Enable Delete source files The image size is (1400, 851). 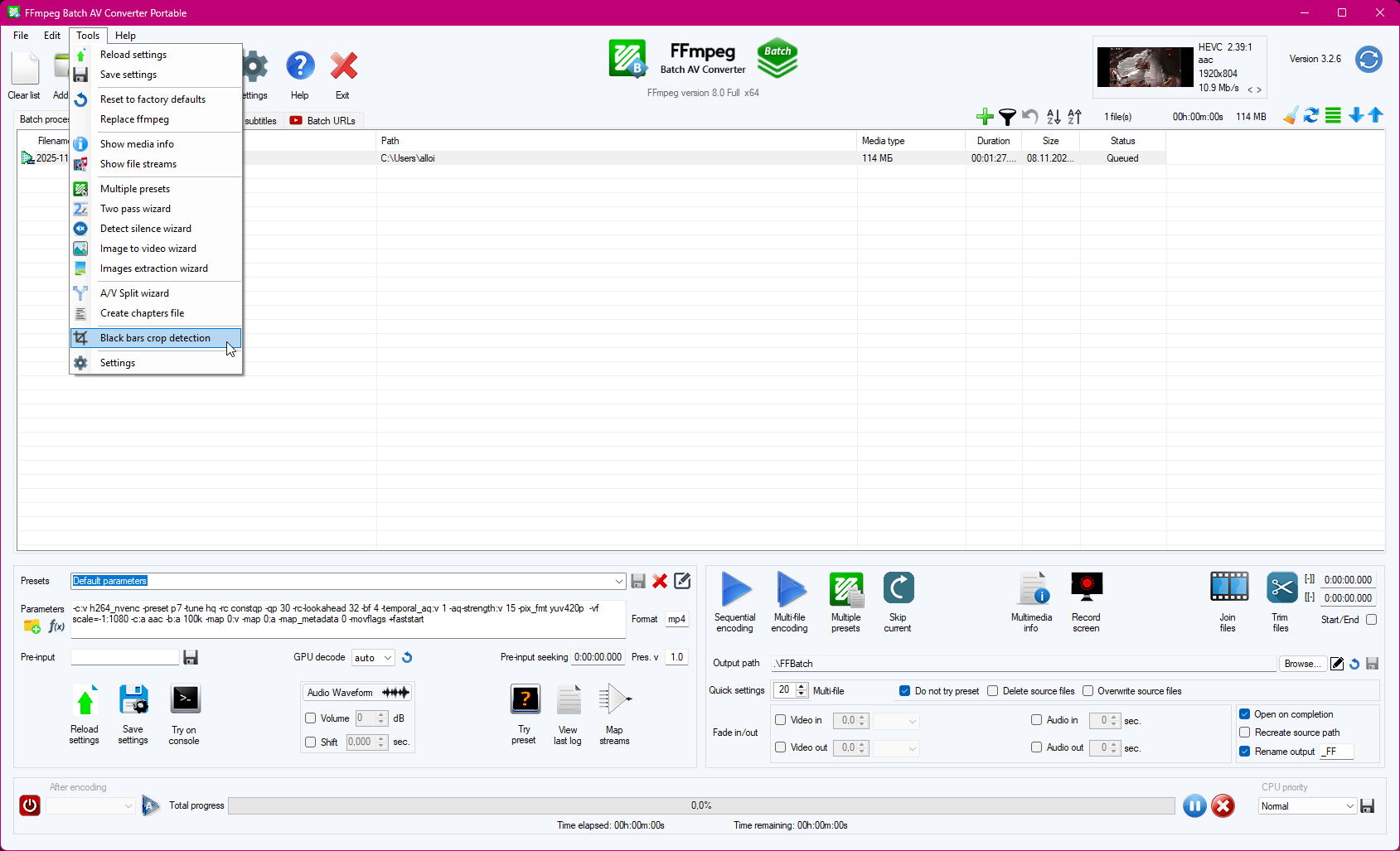point(992,691)
